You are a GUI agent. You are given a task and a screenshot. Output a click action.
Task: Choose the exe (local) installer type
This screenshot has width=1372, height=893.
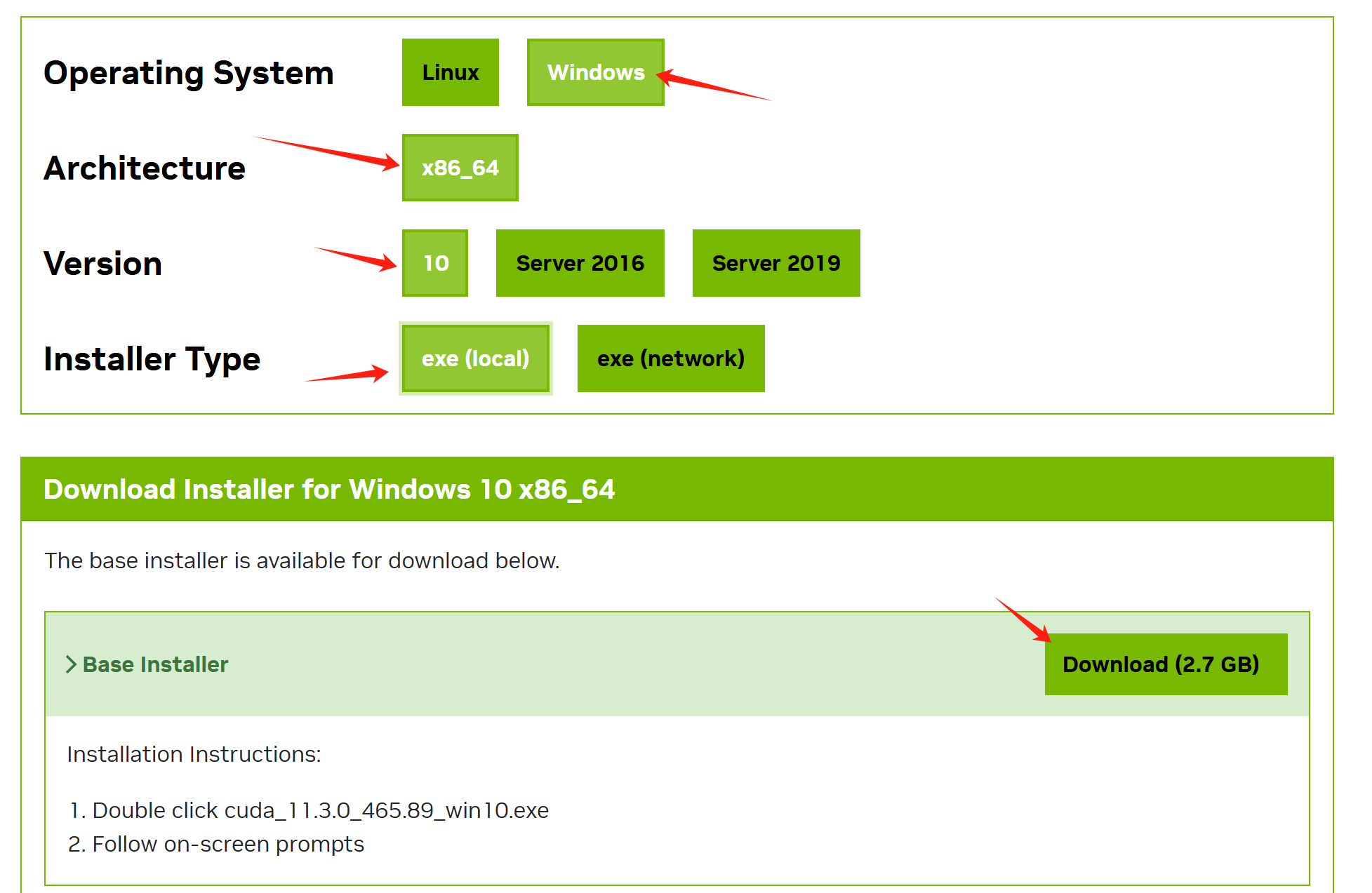pos(475,358)
